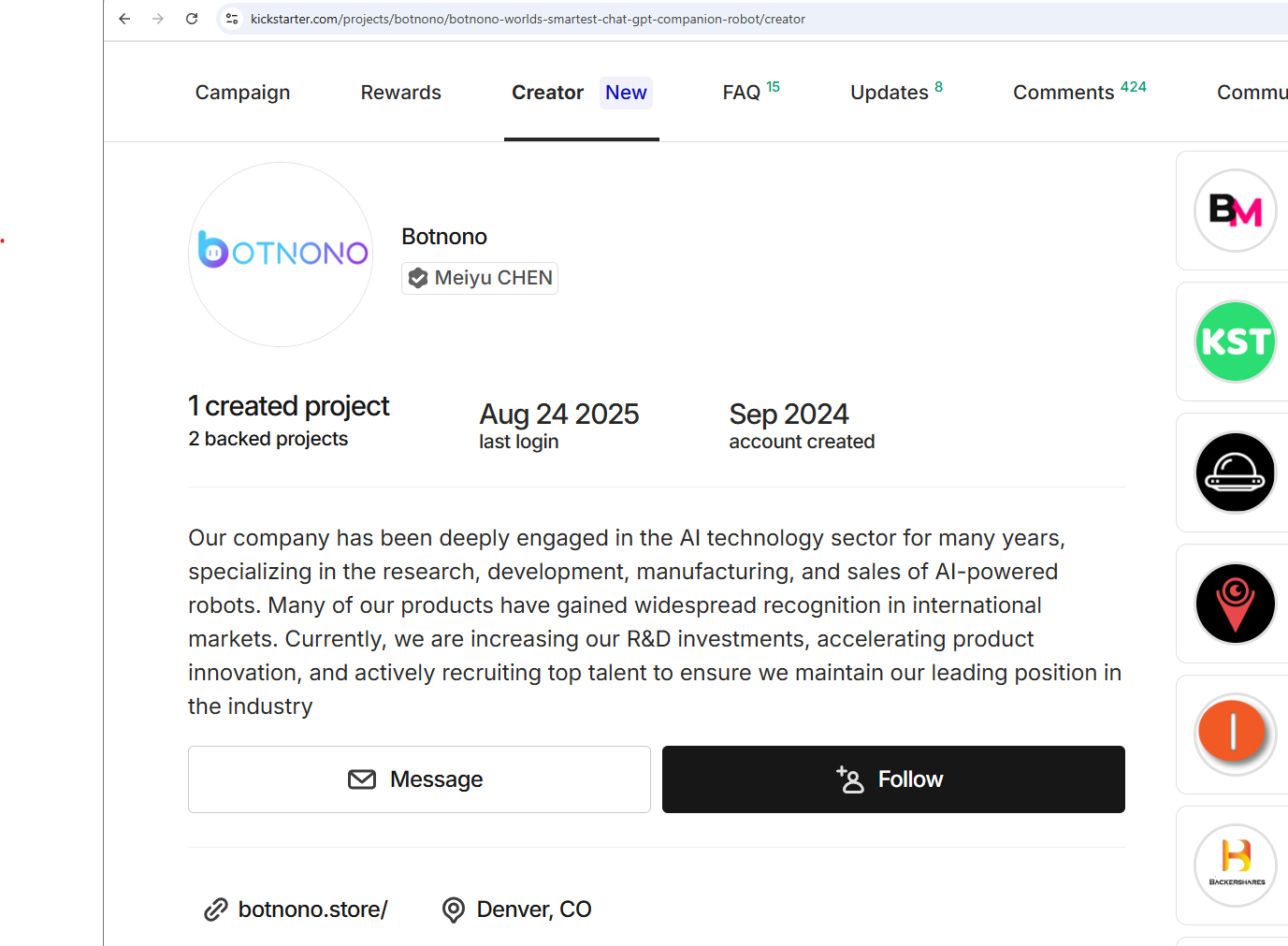Open the Campaign tab
Image resolution: width=1288 pixels, height=946 pixels.
(x=242, y=93)
